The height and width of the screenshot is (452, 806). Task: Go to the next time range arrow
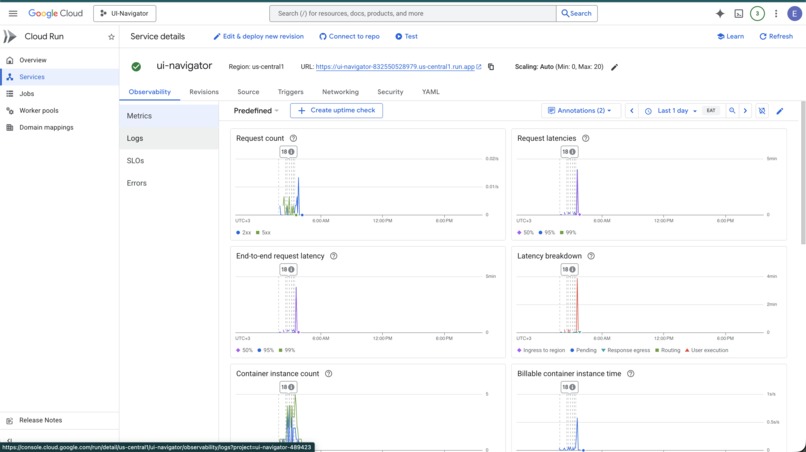[x=745, y=111]
